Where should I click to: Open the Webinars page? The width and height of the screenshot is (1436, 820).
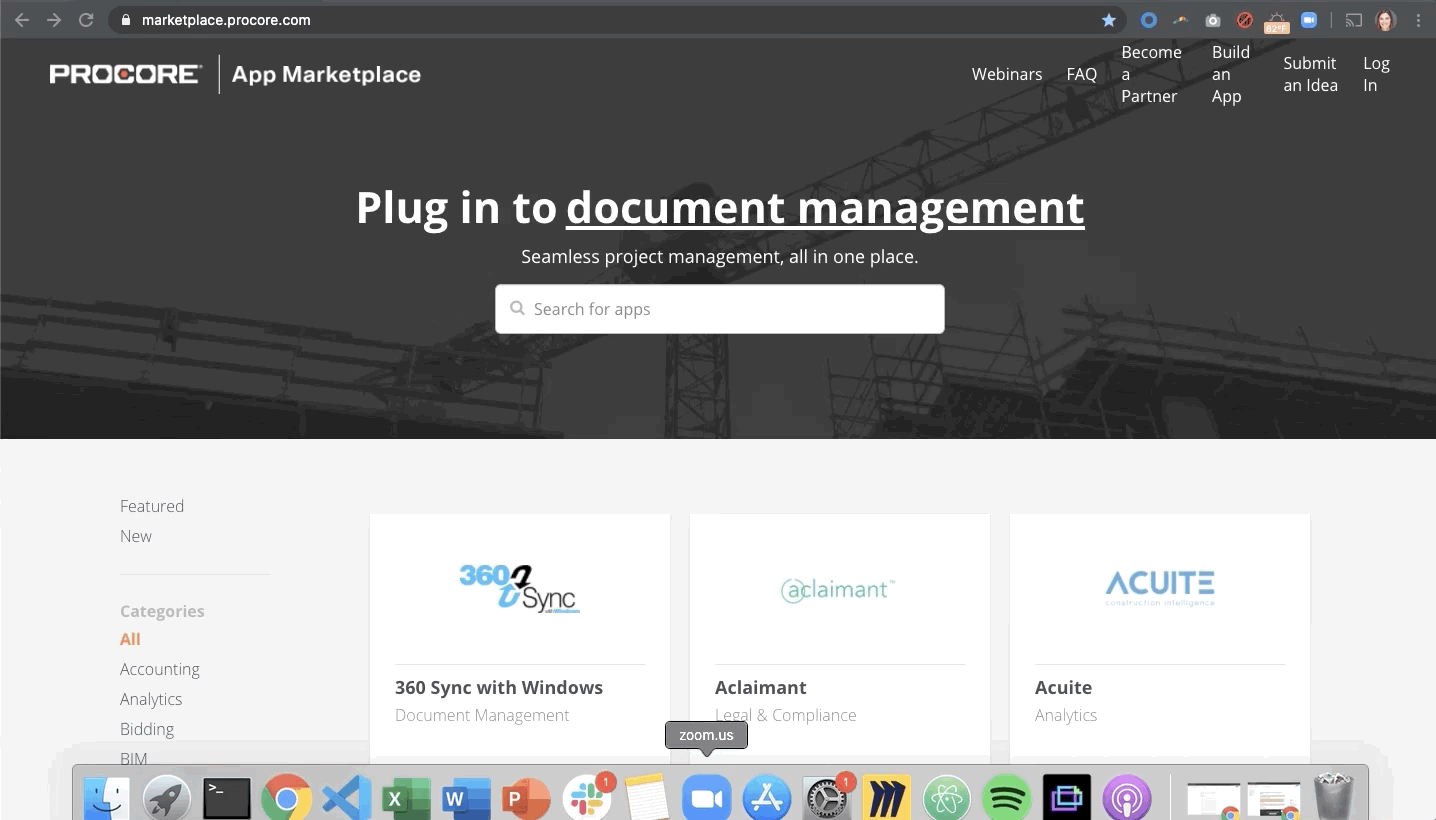tap(1006, 74)
